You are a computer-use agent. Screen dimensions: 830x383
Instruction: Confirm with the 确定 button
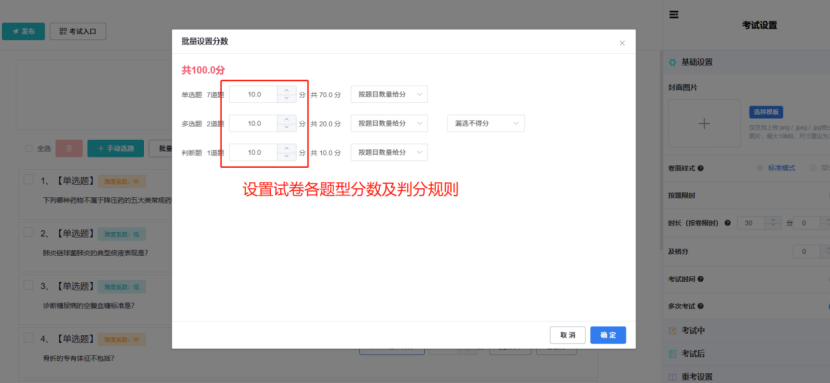pos(608,335)
